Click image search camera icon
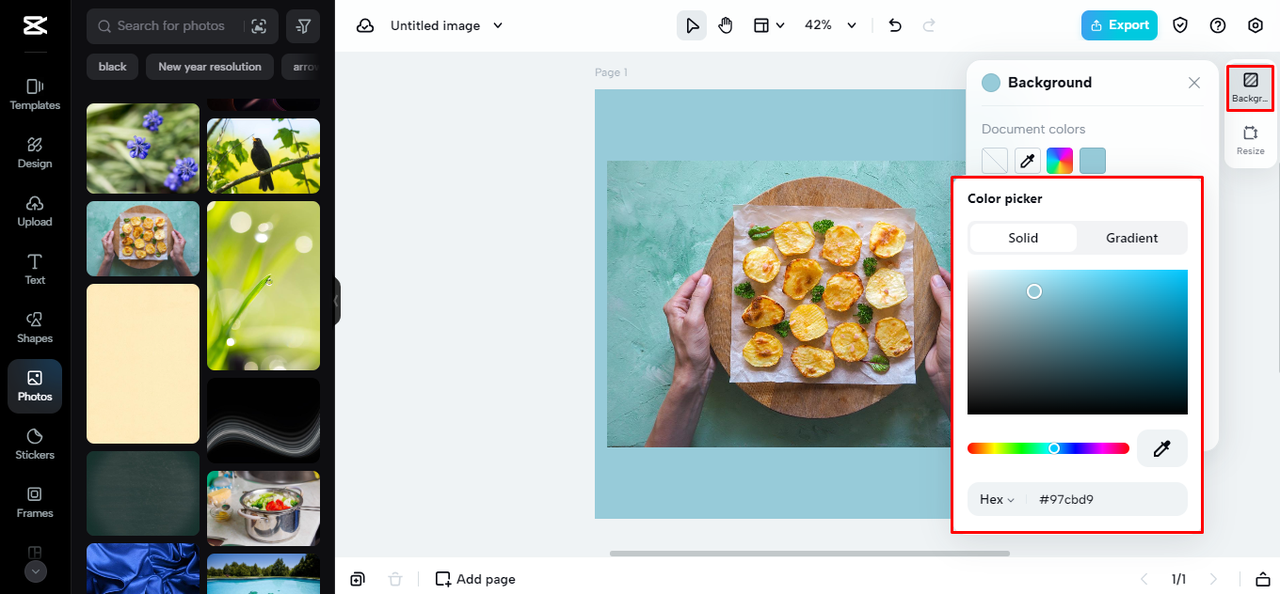The image size is (1280, 594). pyautogui.click(x=259, y=26)
